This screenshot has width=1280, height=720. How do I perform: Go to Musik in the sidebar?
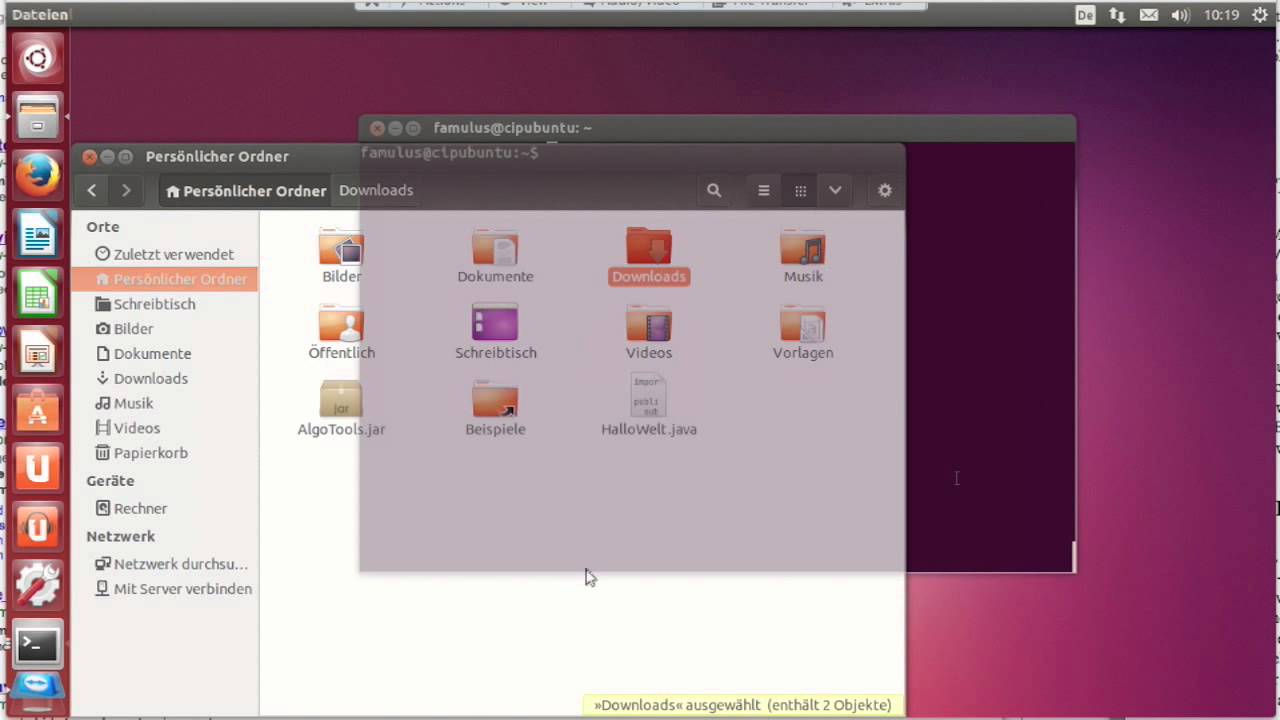165,403
